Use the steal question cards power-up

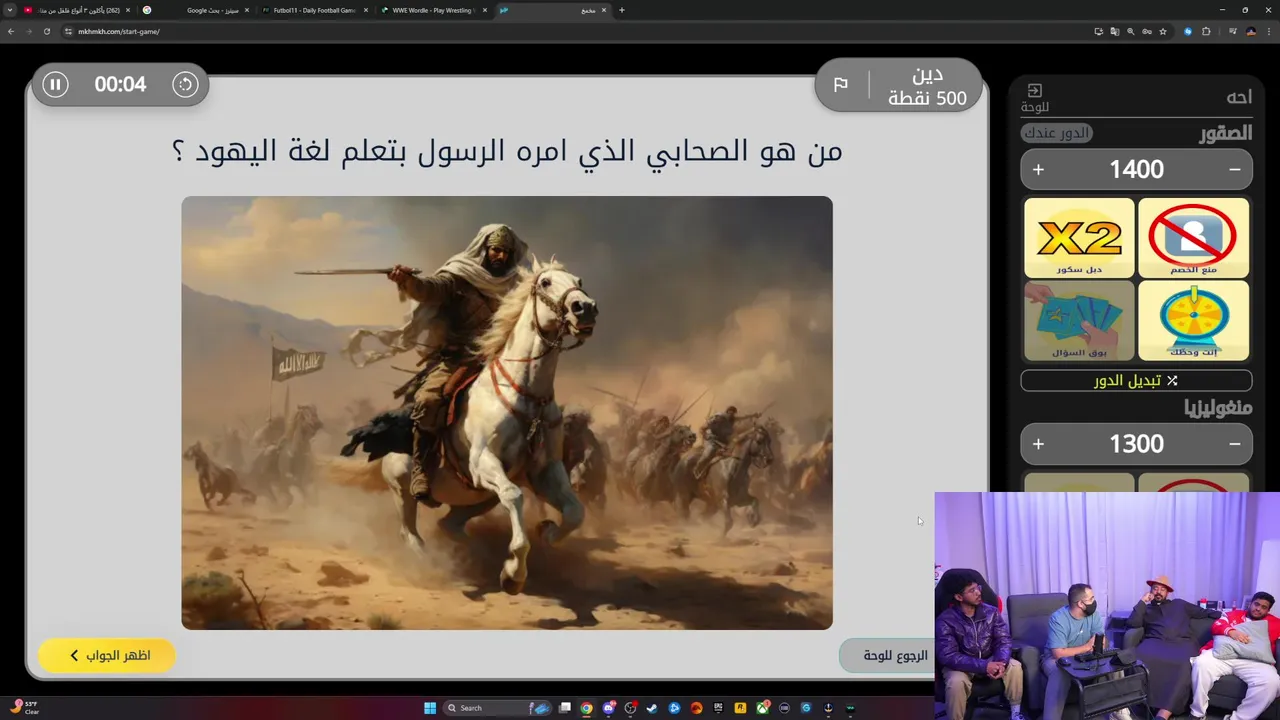tap(1079, 320)
